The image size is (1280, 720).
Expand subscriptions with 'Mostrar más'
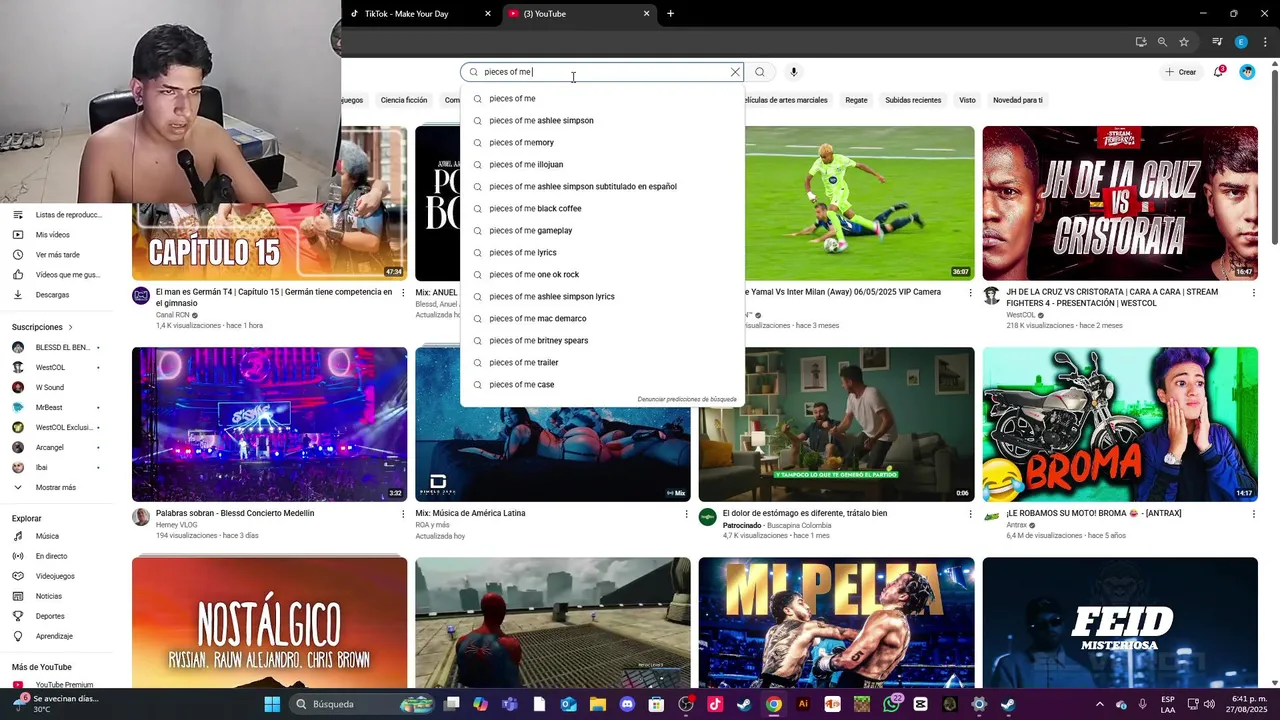tap(56, 488)
